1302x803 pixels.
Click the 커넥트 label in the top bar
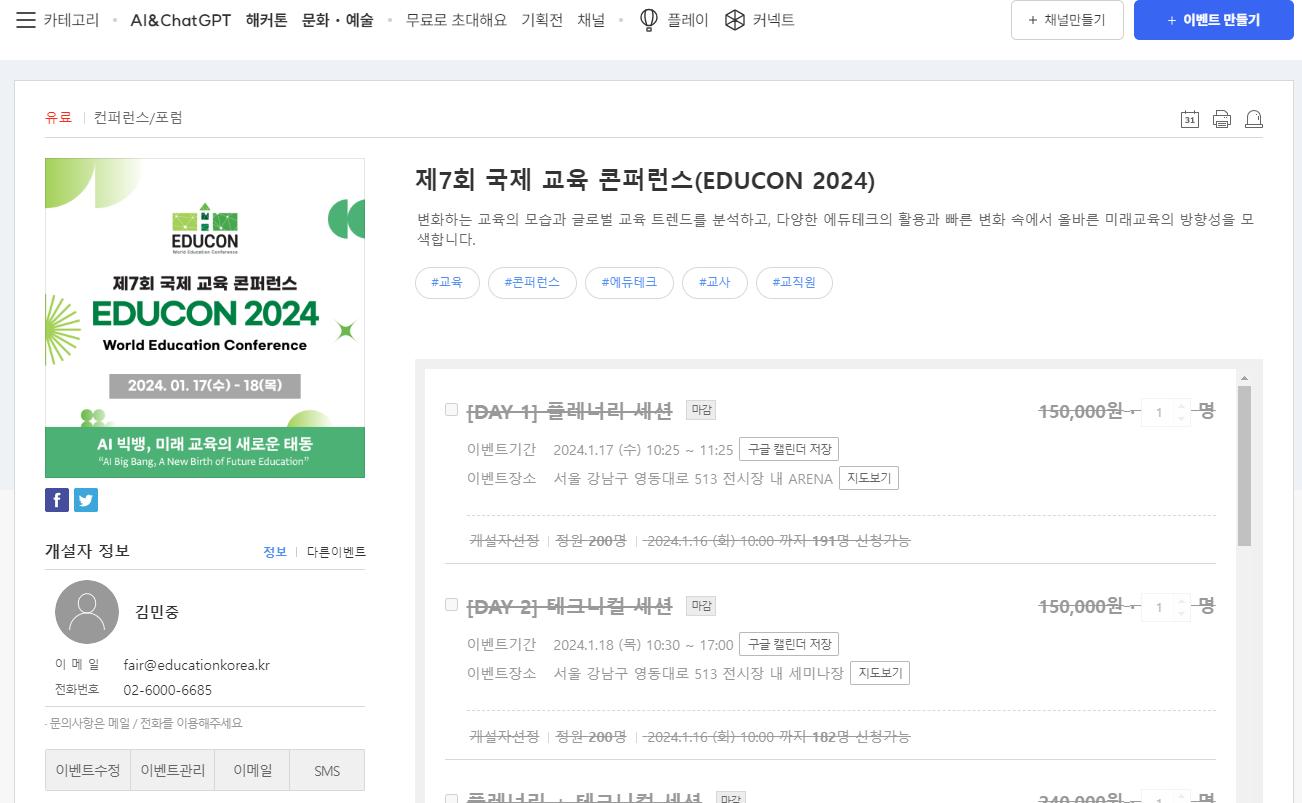click(774, 20)
